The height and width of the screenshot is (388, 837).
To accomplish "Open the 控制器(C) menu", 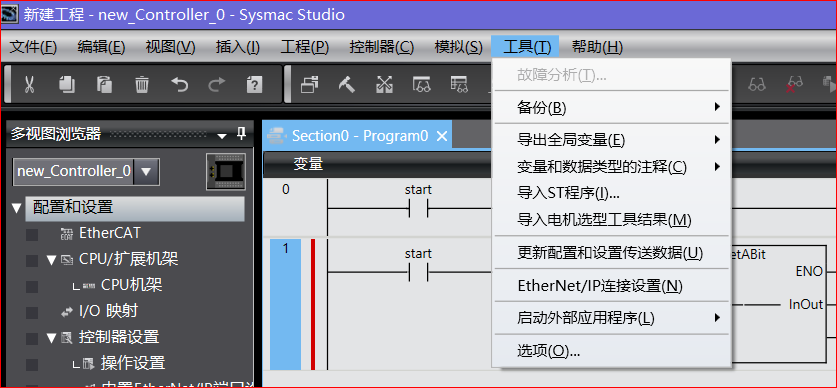I will click(x=382, y=47).
